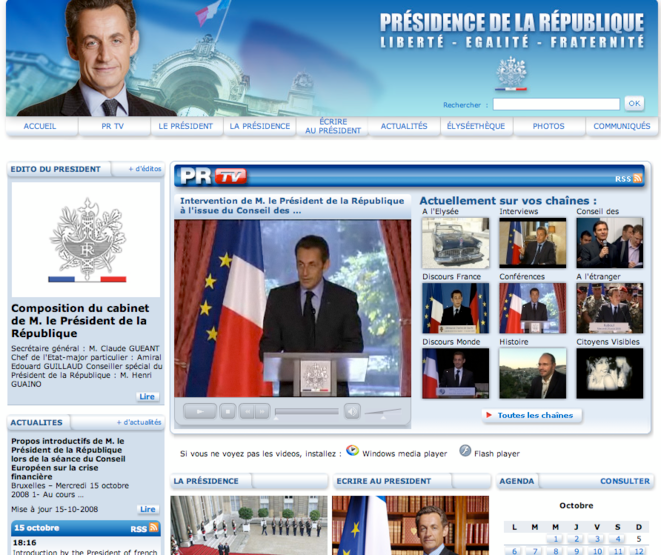Open the Conférences channel thumbnail
This screenshot has width=661, height=555.
tap(533, 308)
